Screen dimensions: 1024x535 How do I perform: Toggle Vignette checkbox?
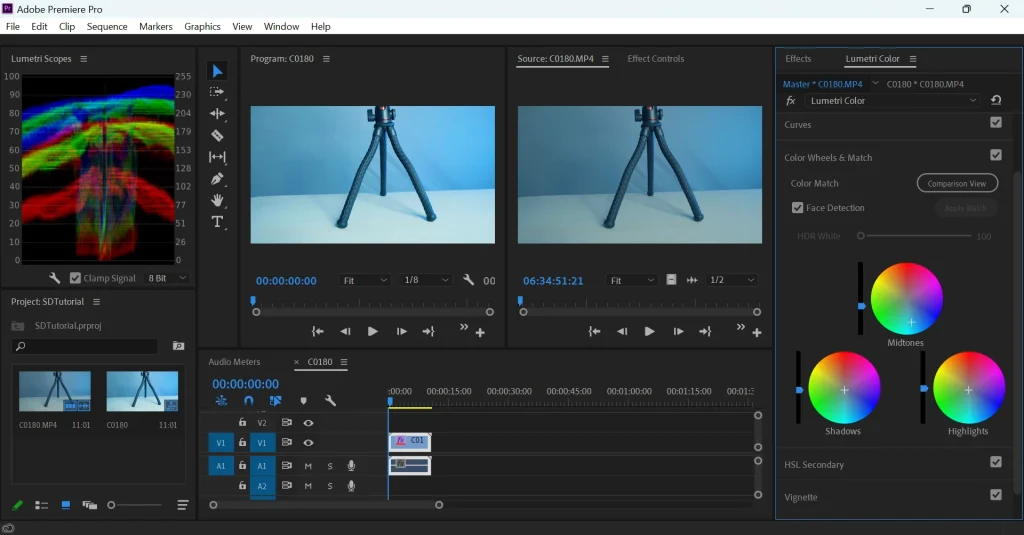996,494
